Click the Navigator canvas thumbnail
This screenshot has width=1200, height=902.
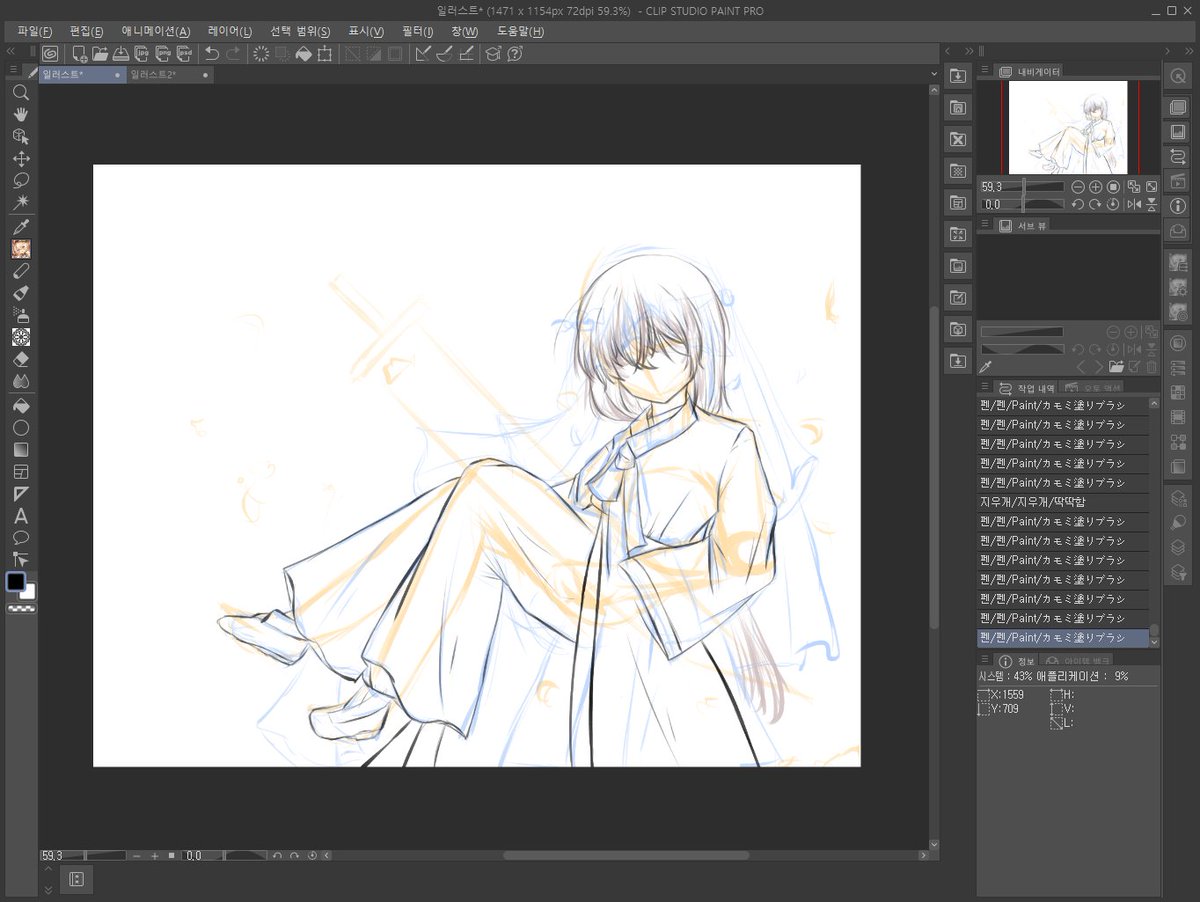pyautogui.click(x=1068, y=127)
